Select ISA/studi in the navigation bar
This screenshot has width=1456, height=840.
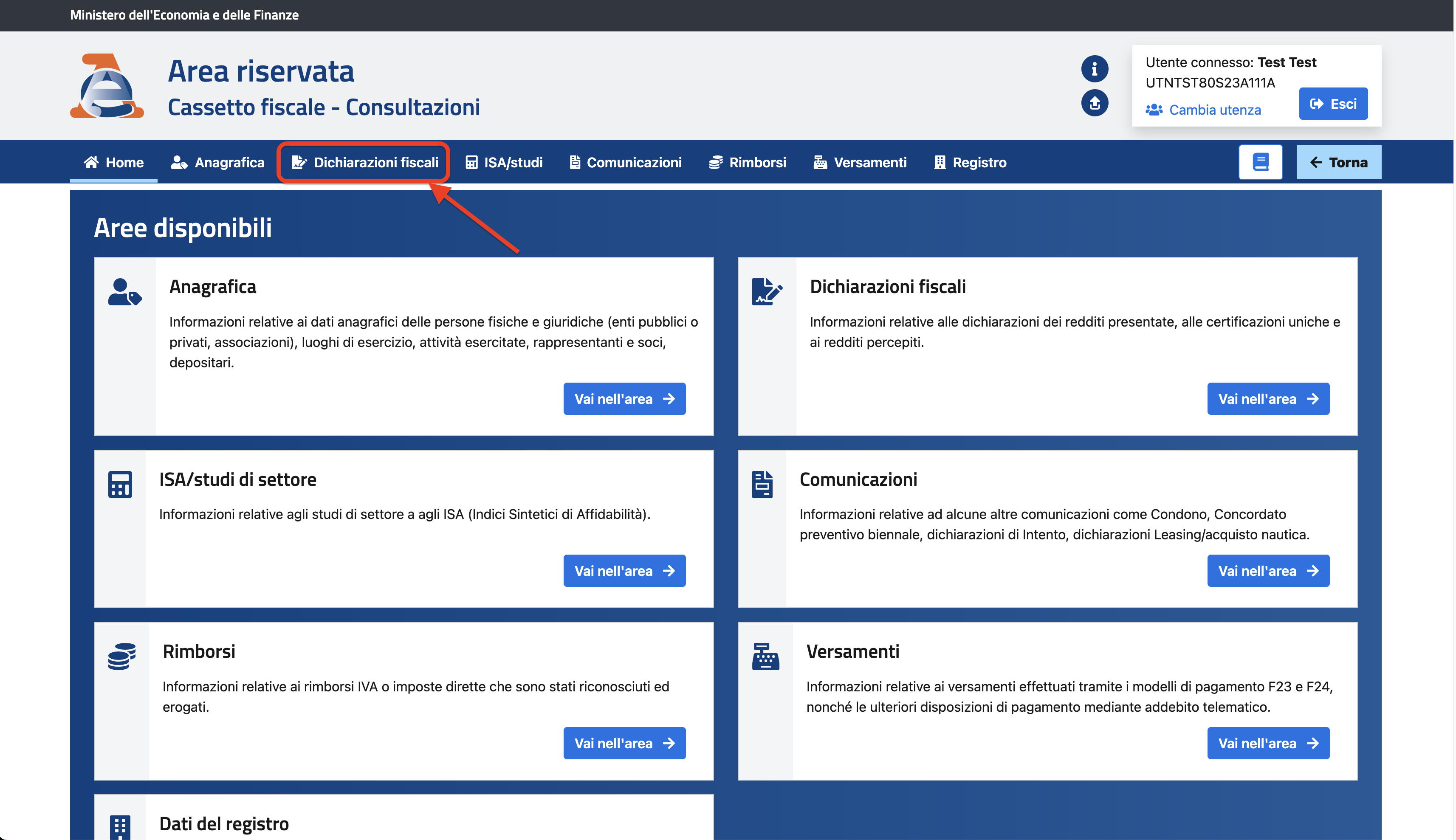(504, 163)
